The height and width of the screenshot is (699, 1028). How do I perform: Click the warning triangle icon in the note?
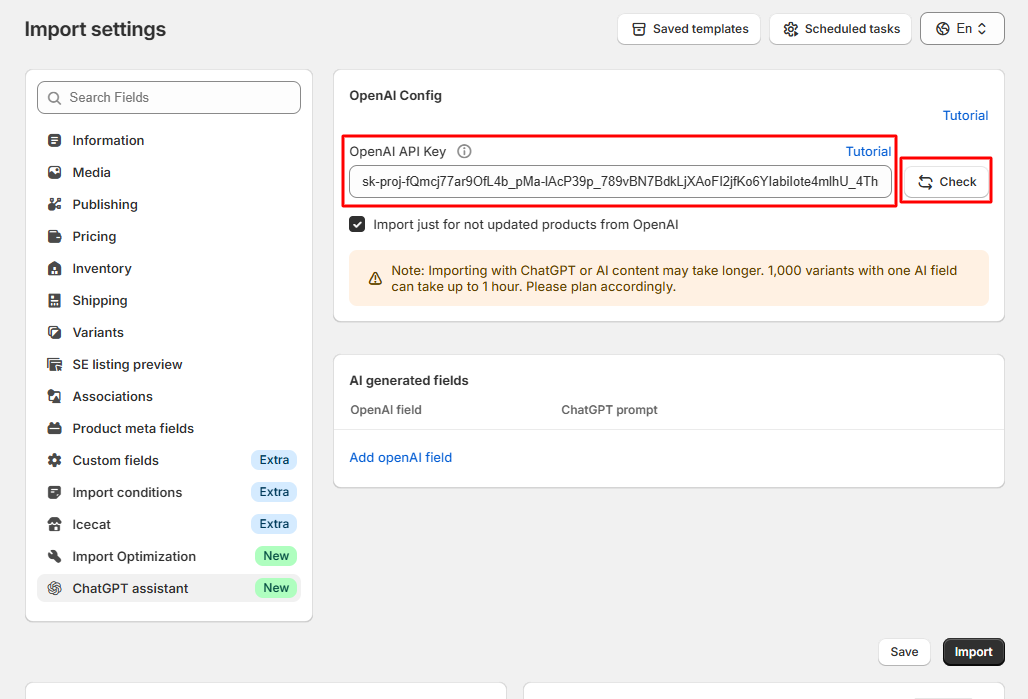coord(375,279)
